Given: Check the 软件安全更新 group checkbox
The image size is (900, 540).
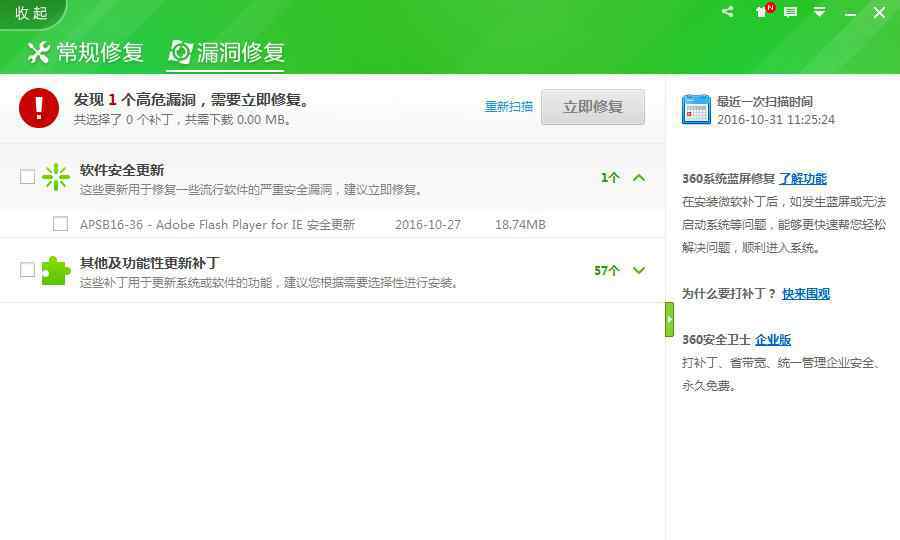Looking at the screenshot, I should pyautogui.click(x=28, y=177).
